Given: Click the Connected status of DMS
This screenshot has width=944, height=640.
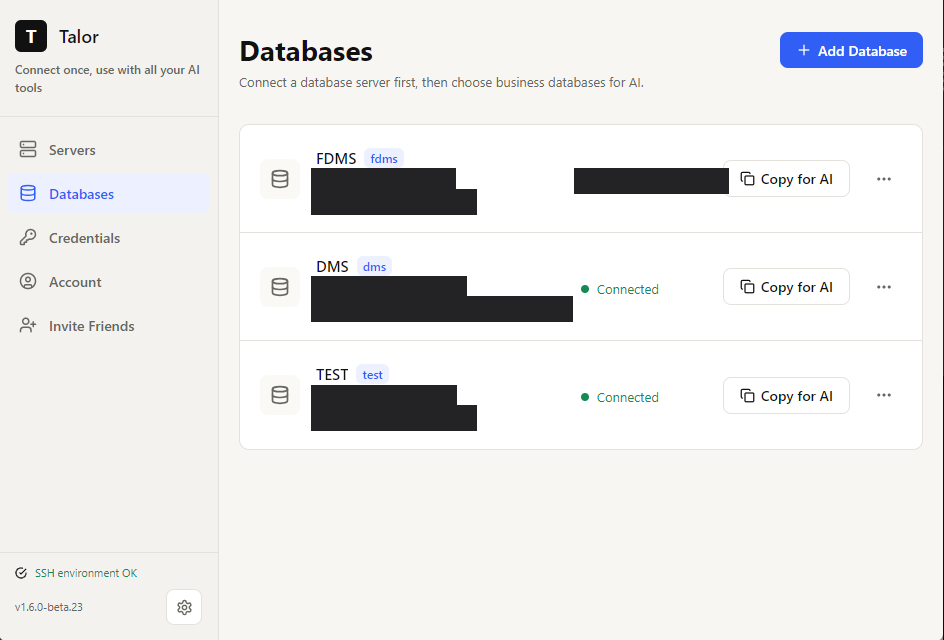Looking at the screenshot, I should point(620,290).
